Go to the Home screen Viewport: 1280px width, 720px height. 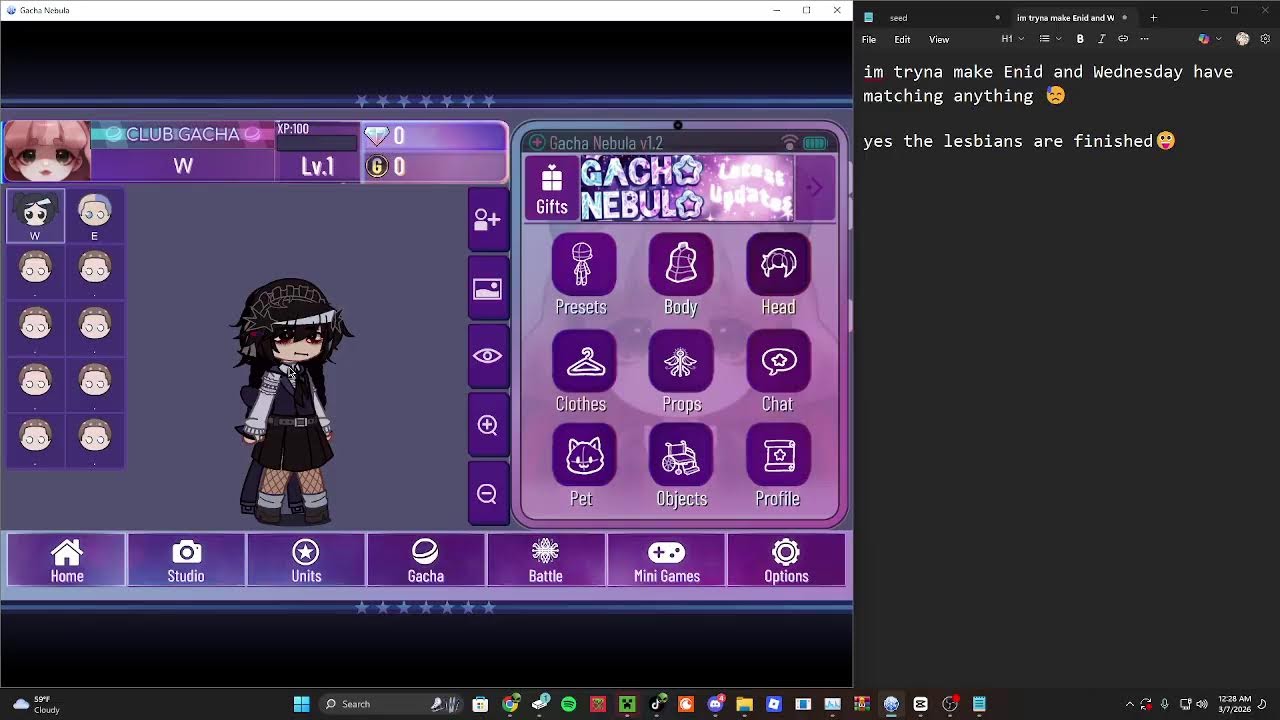(67, 560)
